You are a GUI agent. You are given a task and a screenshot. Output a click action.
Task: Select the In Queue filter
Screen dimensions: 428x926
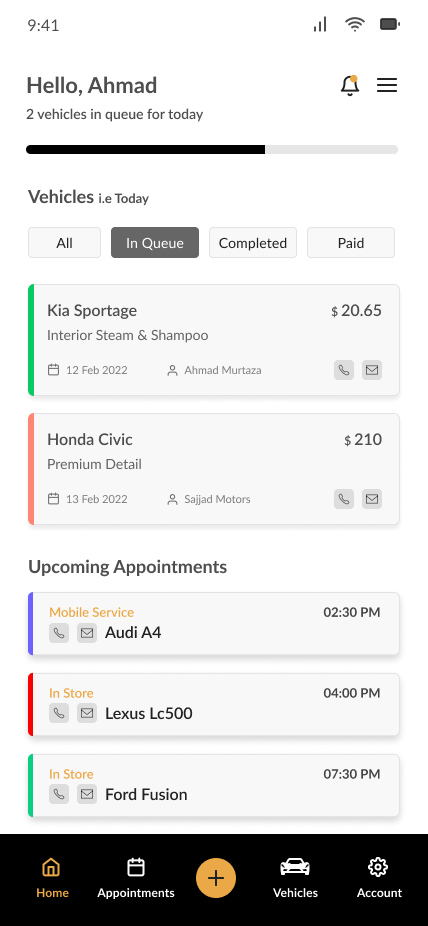pyautogui.click(x=155, y=243)
